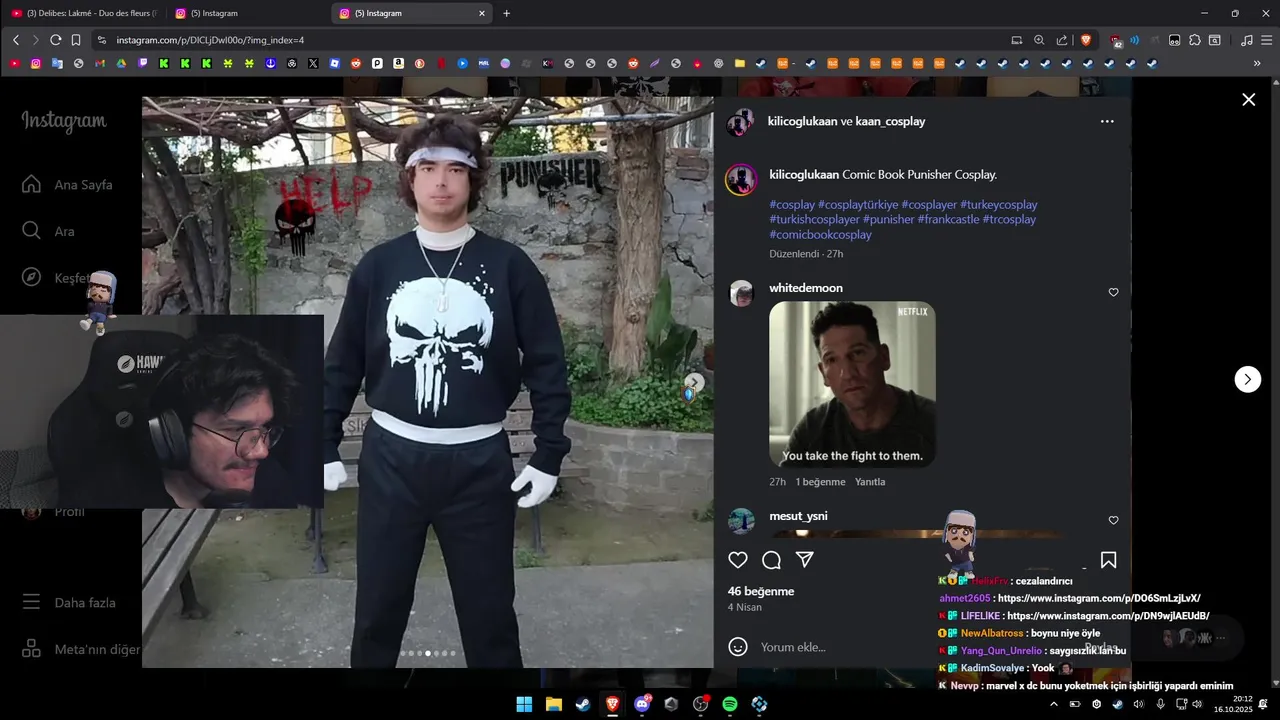
Task: Open post options three-dot menu
Action: click(x=1107, y=121)
